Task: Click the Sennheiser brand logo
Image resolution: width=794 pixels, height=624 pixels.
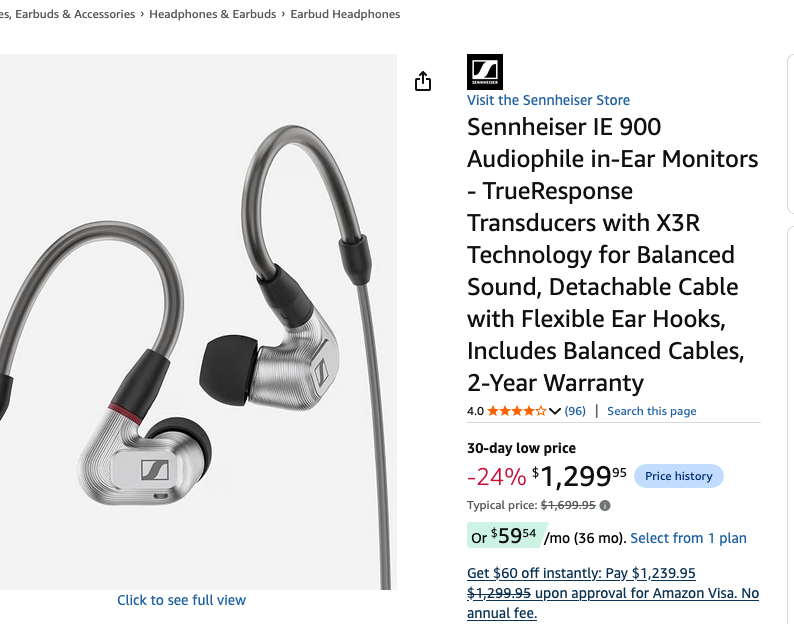Action: [485, 72]
